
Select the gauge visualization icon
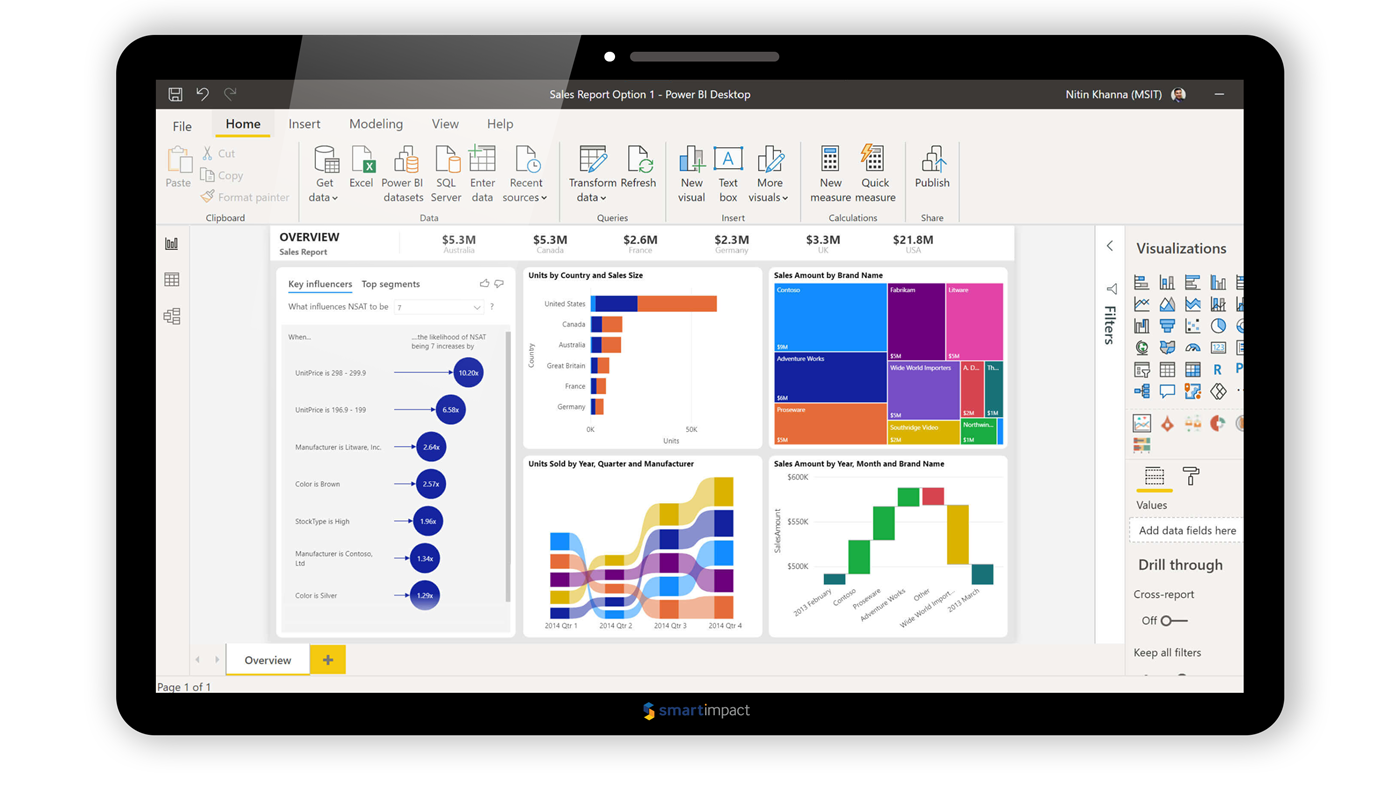click(x=1193, y=348)
